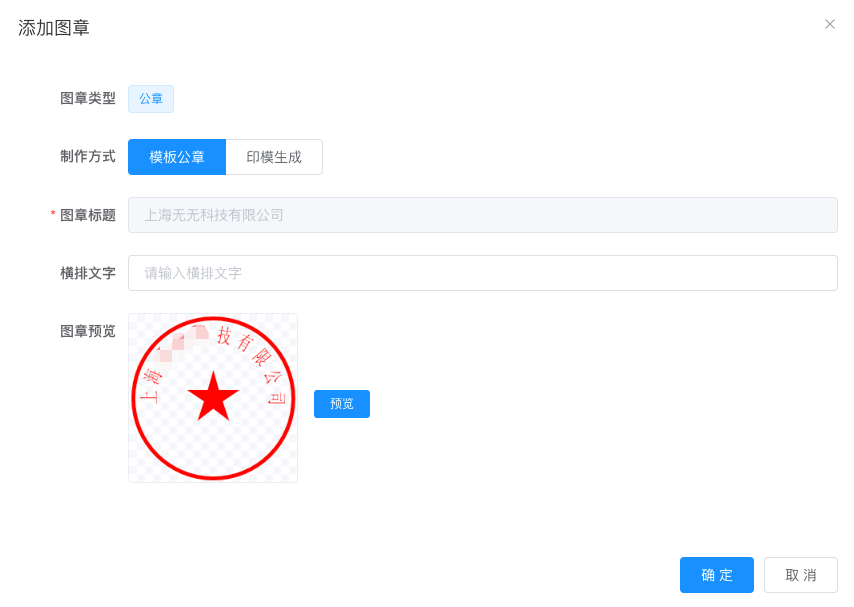
Task: Click the 横排文字 label
Action: 88,273
